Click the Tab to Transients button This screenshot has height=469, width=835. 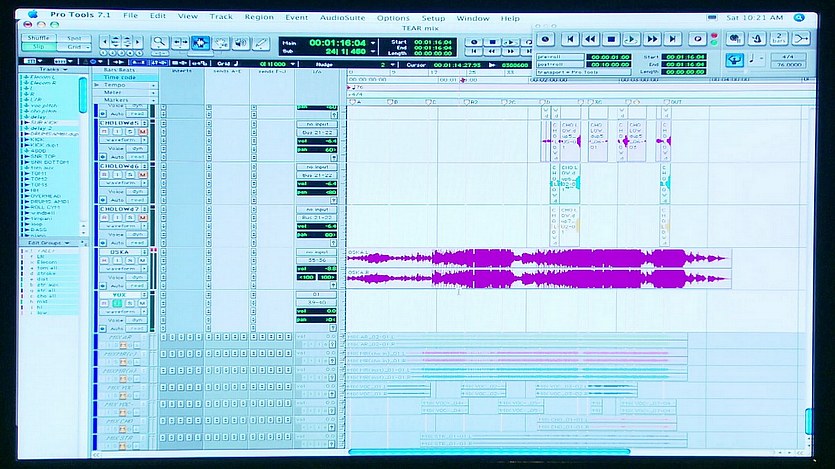click(x=117, y=63)
